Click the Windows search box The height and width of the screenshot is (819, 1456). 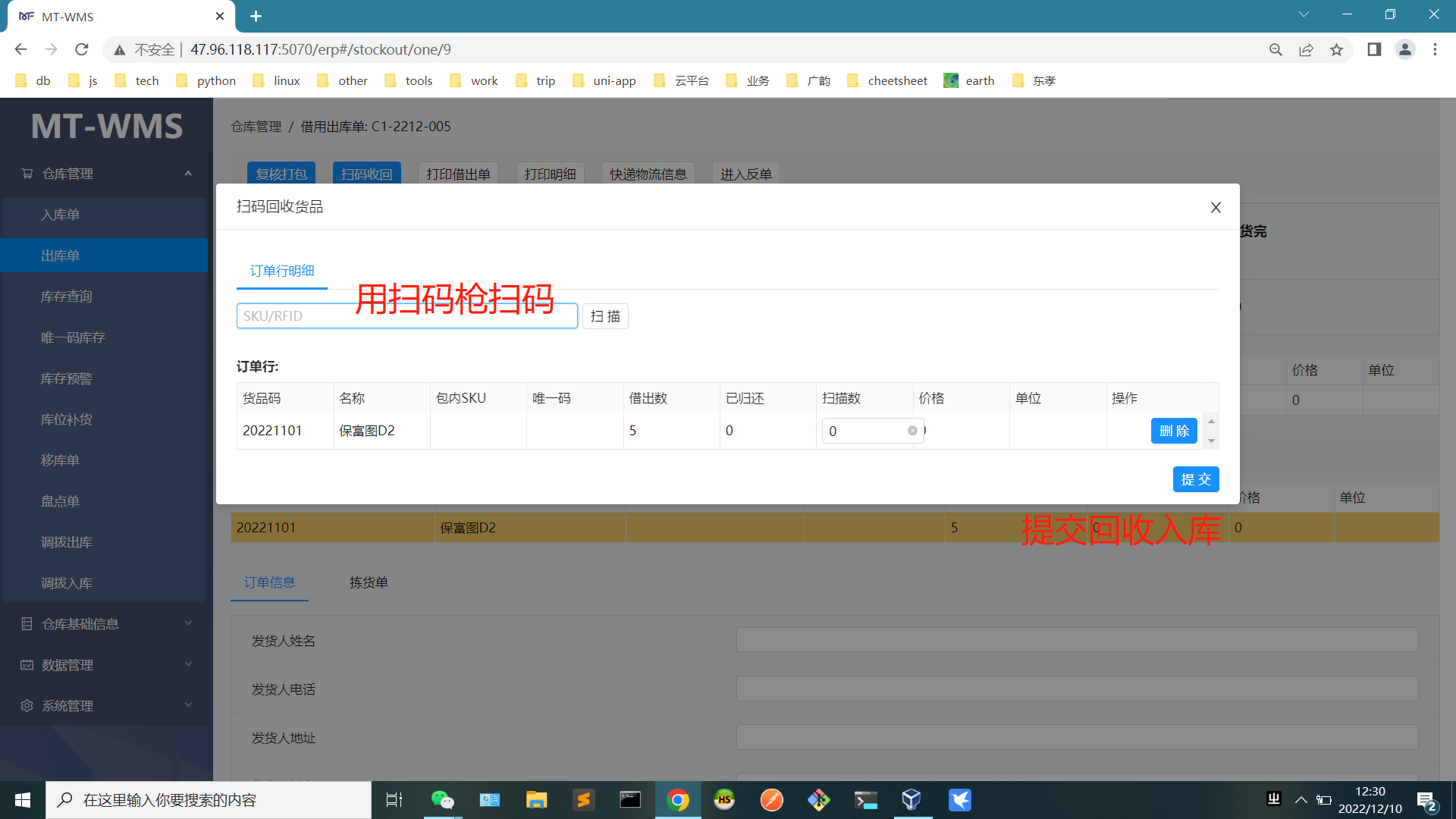[x=209, y=800]
